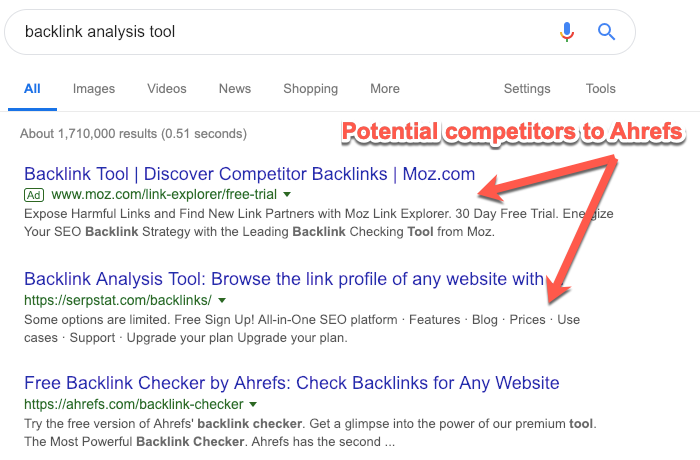Switch to the Videos tab
The height and width of the screenshot is (460, 700).
point(166,89)
